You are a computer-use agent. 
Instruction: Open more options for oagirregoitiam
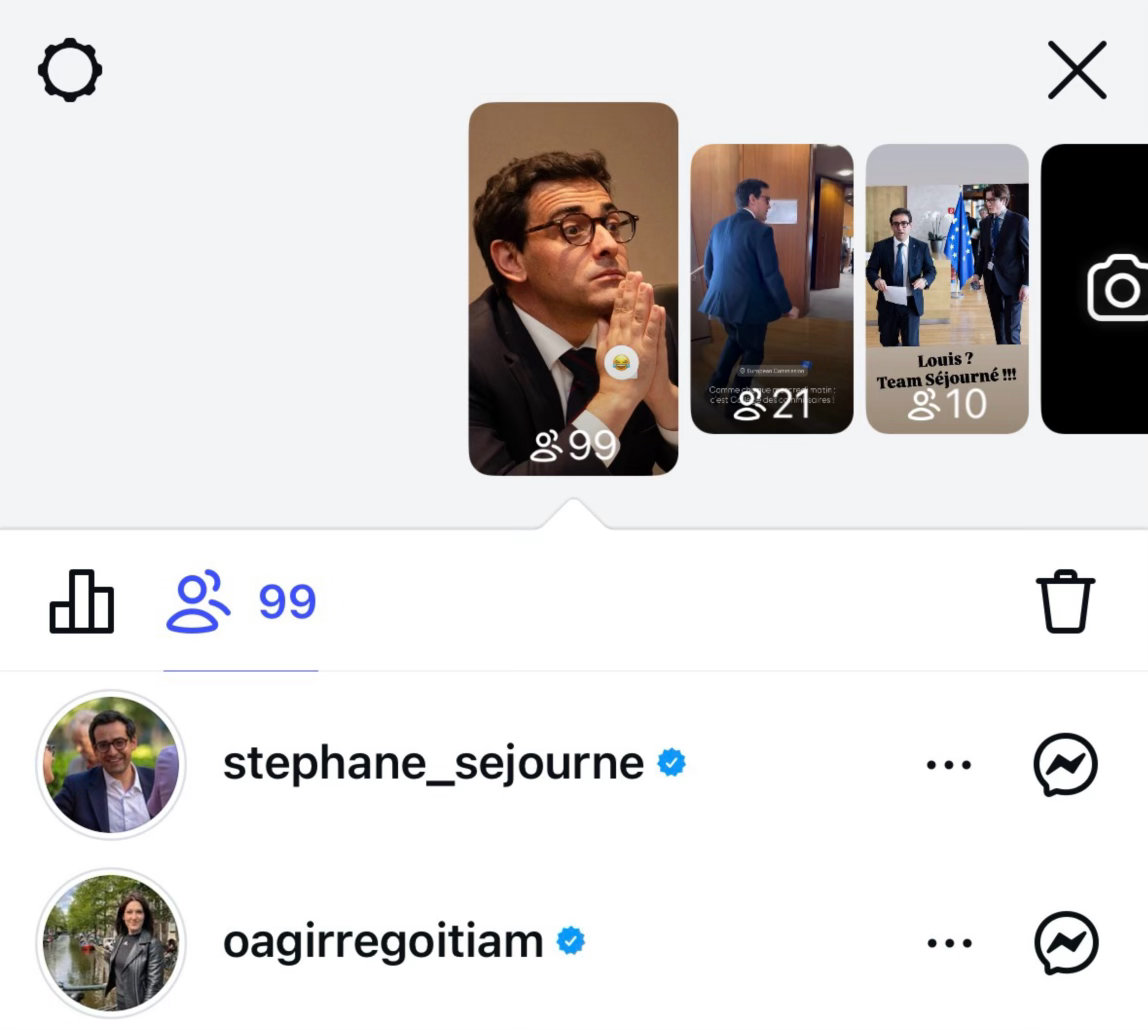point(949,943)
